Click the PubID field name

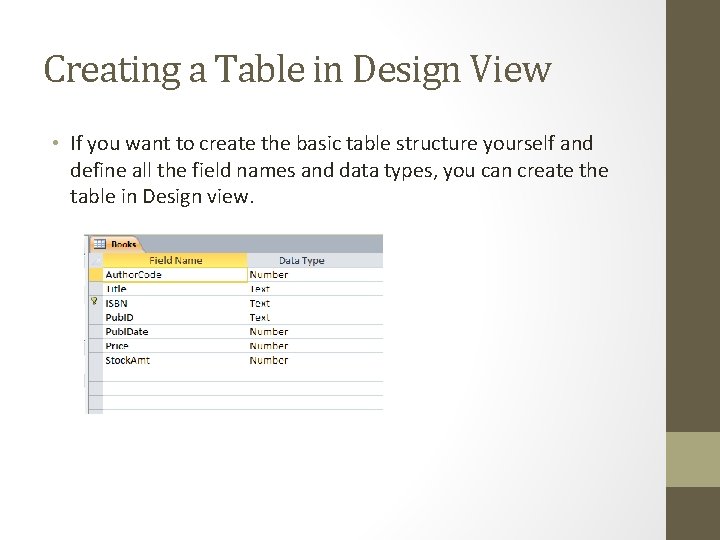(119, 318)
